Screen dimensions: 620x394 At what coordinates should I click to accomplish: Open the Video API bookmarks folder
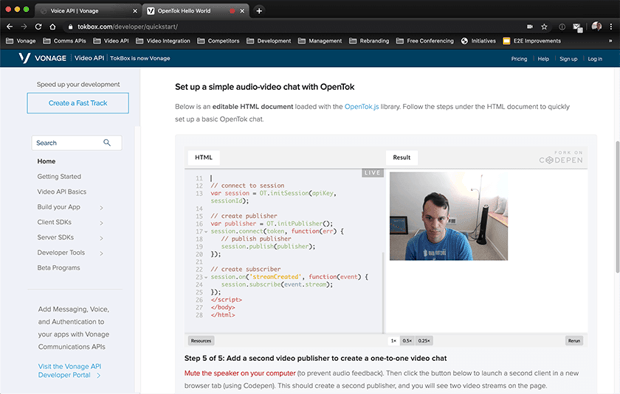pos(111,41)
